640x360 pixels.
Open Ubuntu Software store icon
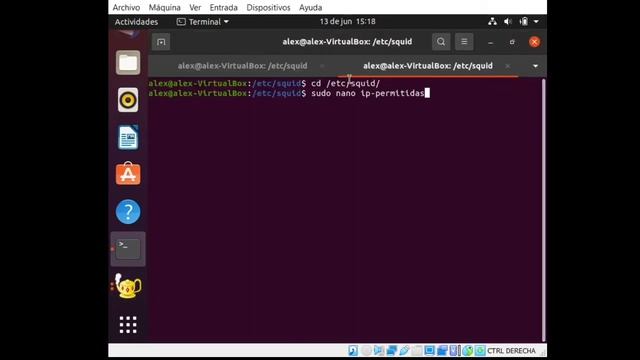pyautogui.click(x=128, y=174)
